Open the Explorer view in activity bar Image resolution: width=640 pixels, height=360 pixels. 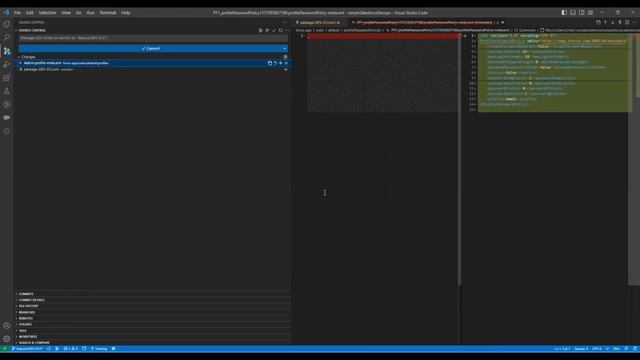[x=7, y=24]
